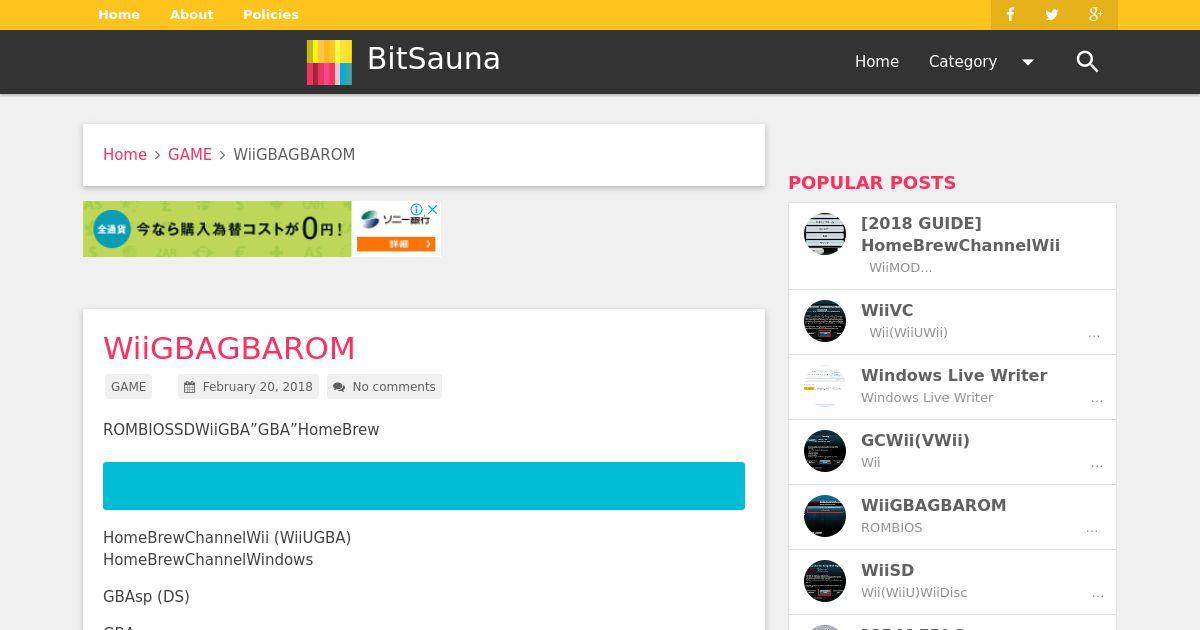Open the ad info icon
The image size is (1200, 630).
[418, 209]
